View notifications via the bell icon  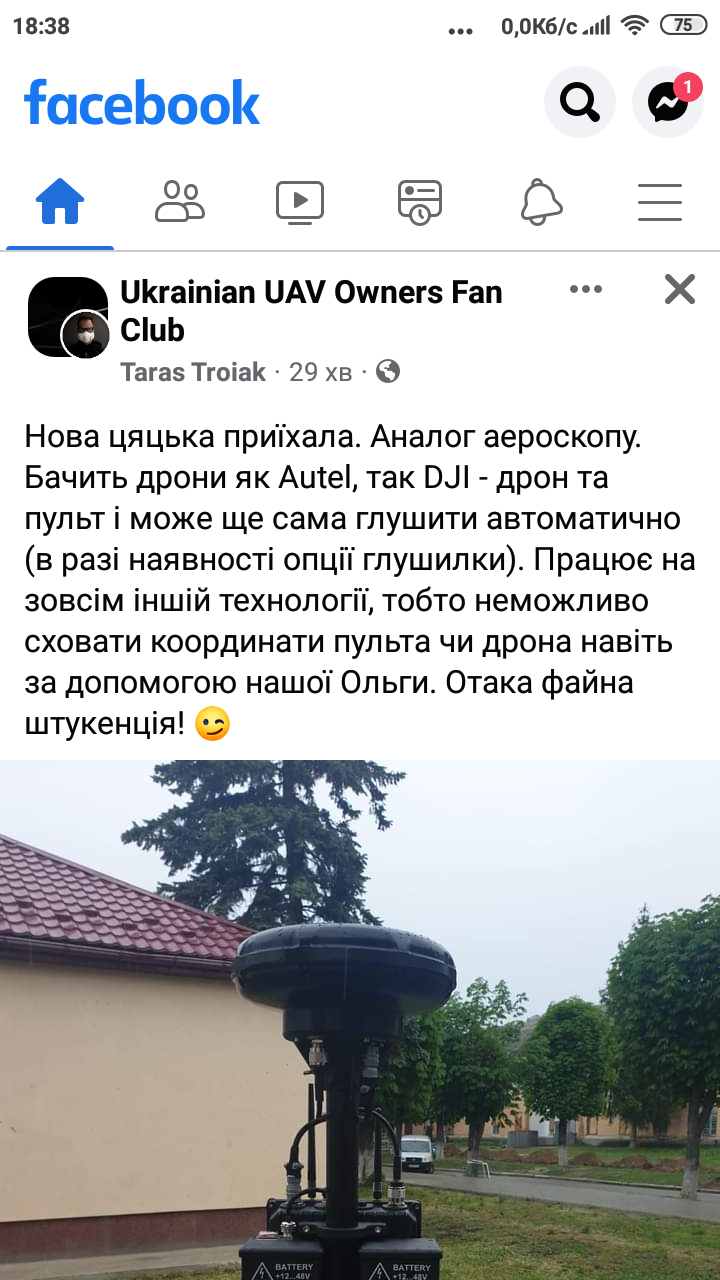tap(541, 202)
